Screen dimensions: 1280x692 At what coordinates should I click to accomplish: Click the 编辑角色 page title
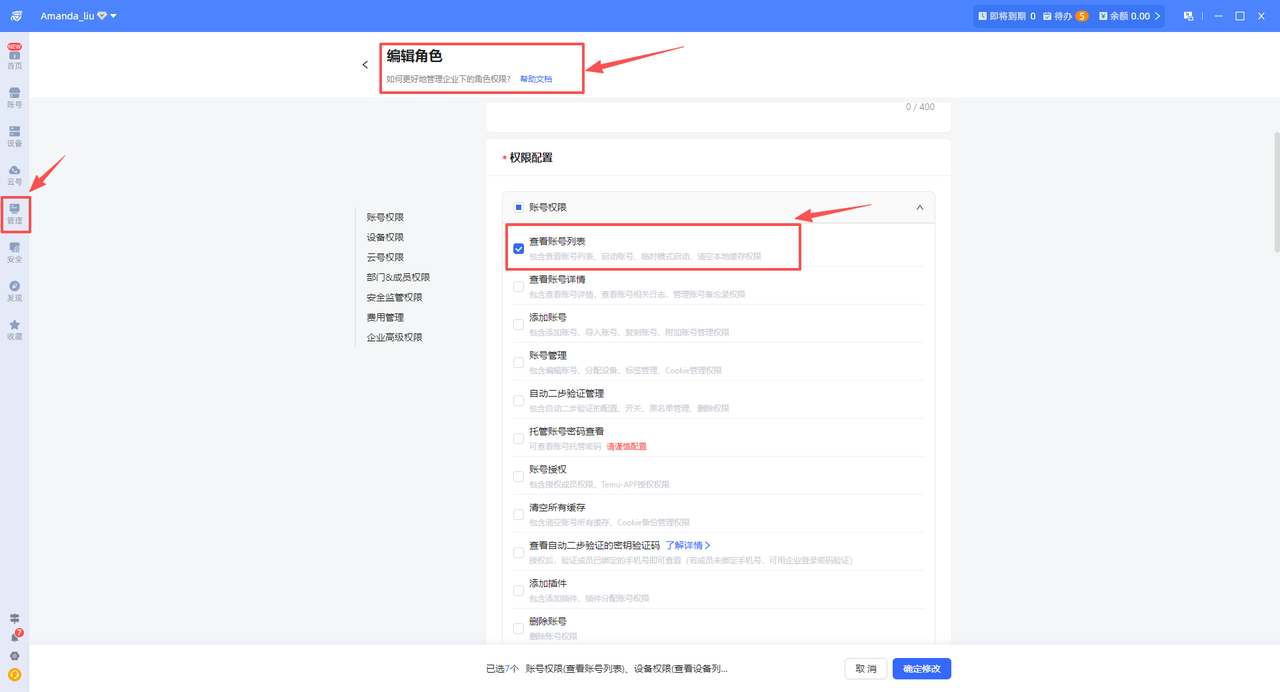(x=414, y=56)
